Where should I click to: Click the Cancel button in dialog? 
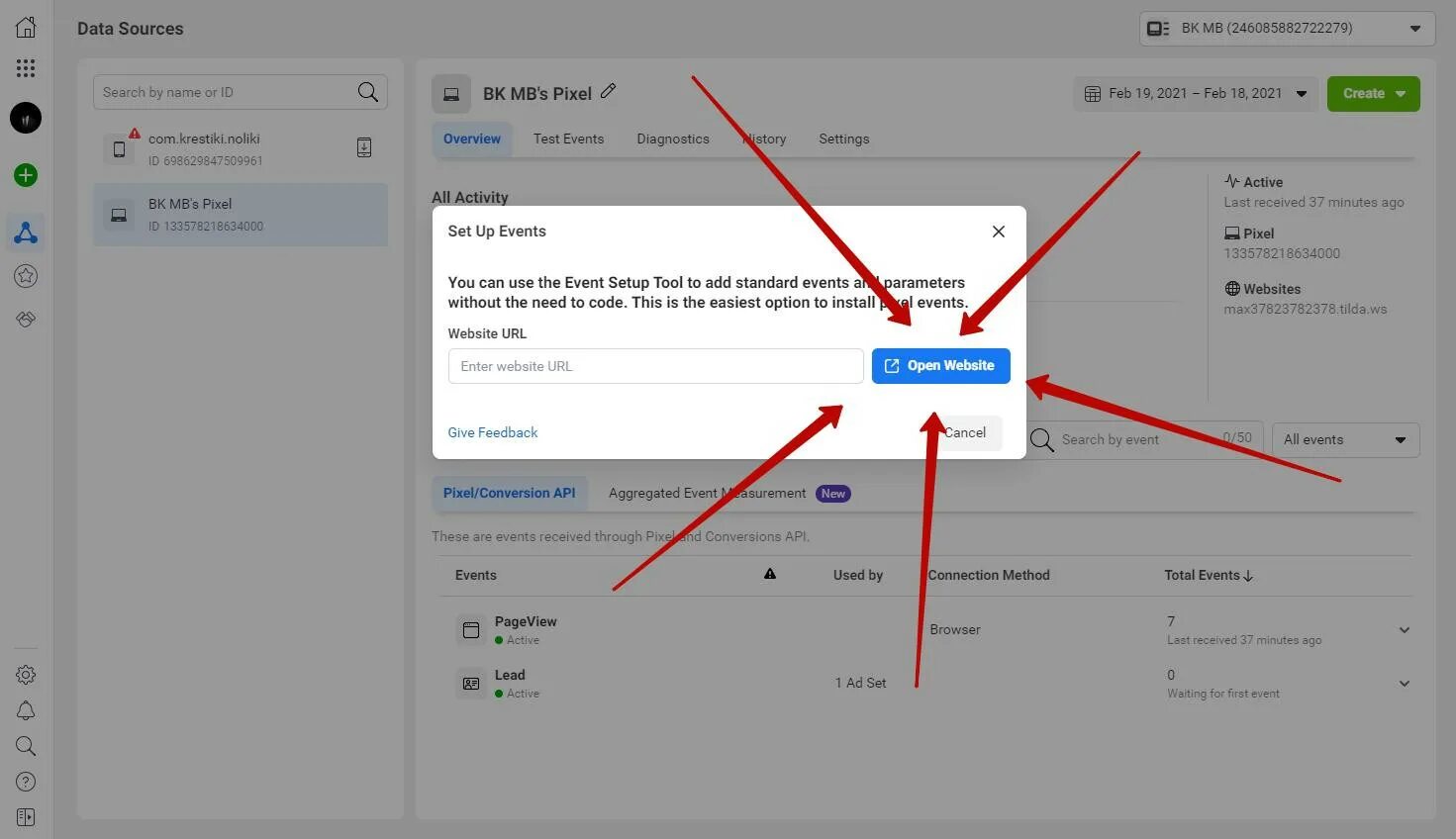click(964, 433)
